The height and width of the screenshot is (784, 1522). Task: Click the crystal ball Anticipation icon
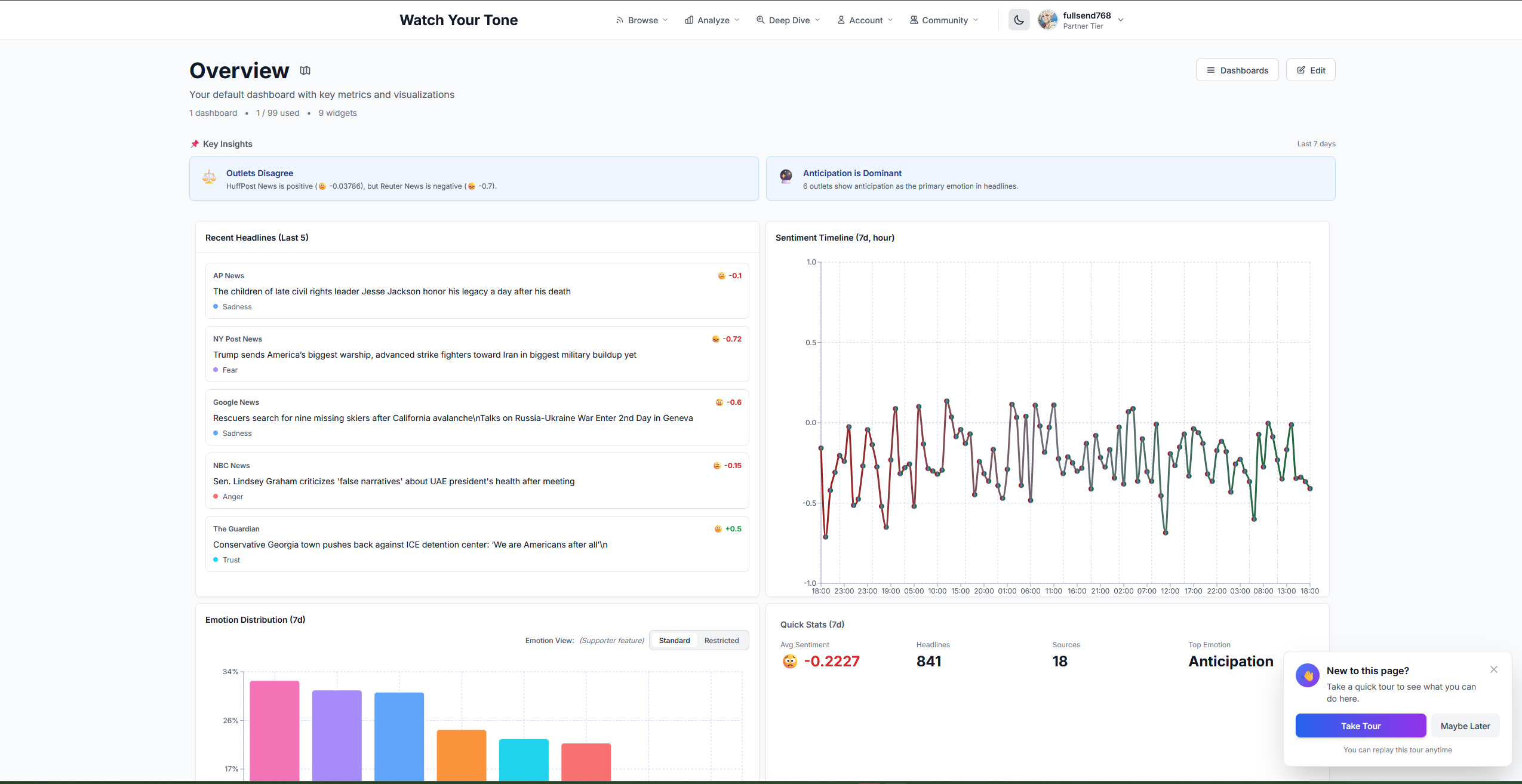tap(786, 176)
